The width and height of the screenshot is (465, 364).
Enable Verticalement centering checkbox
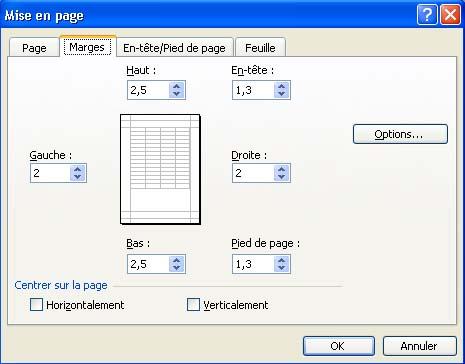[x=193, y=305]
